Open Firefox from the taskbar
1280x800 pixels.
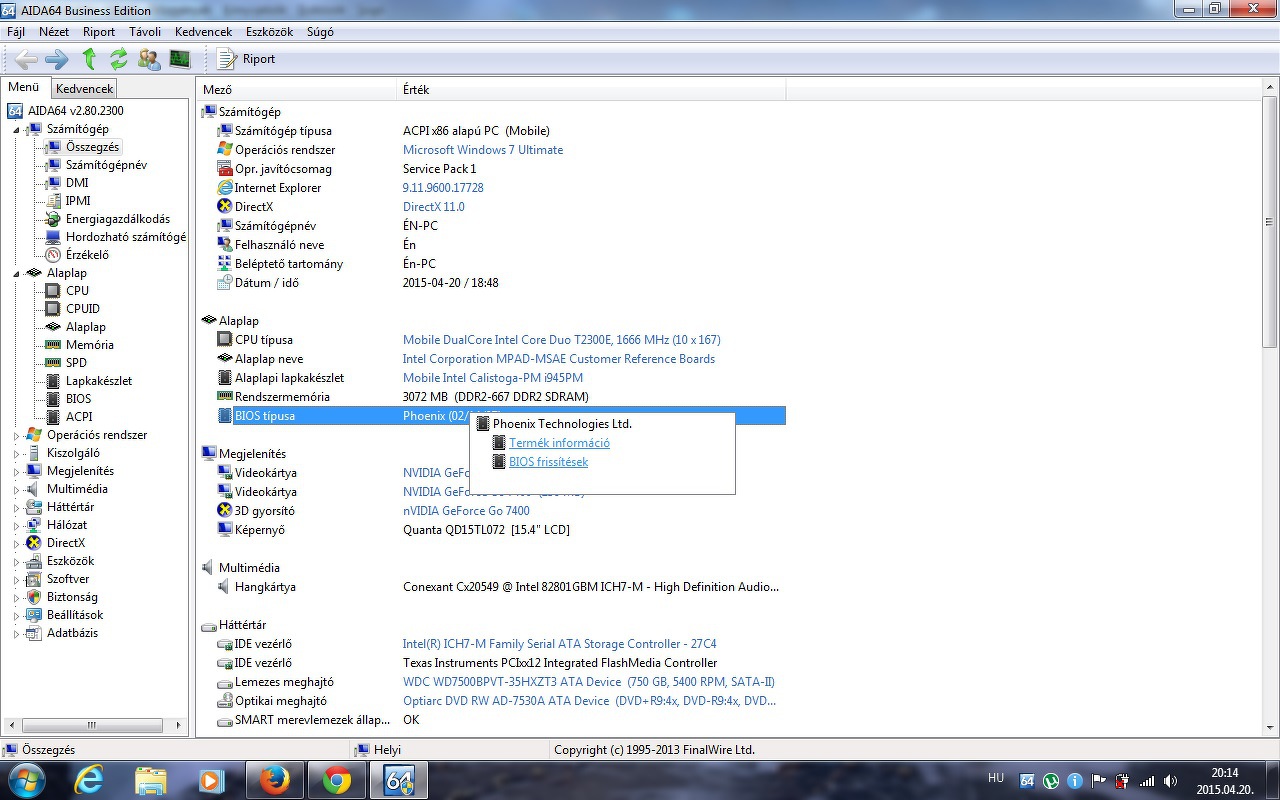pyautogui.click(x=274, y=780)
